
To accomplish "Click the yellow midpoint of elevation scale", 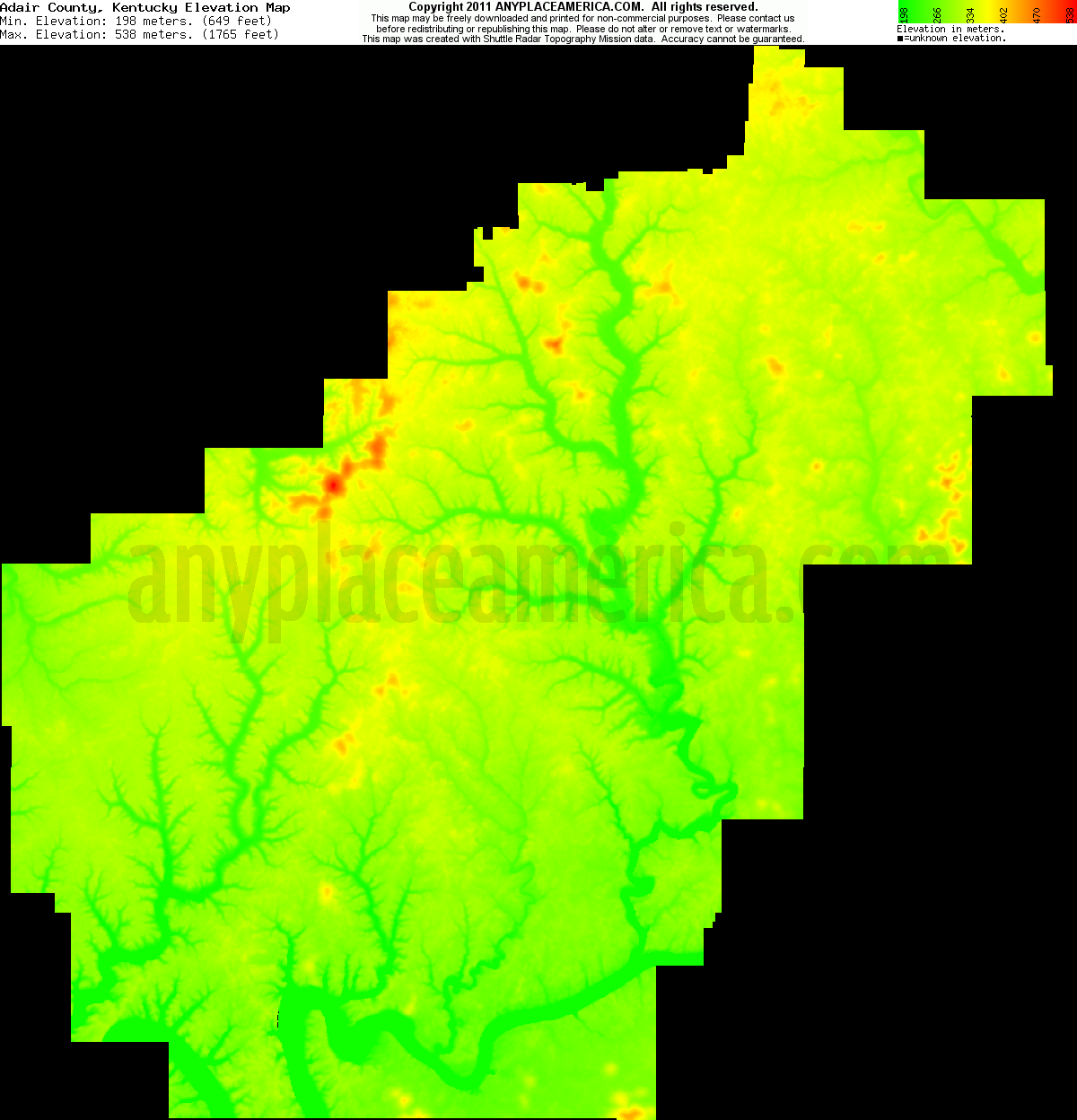I will (x=985, y=9).
